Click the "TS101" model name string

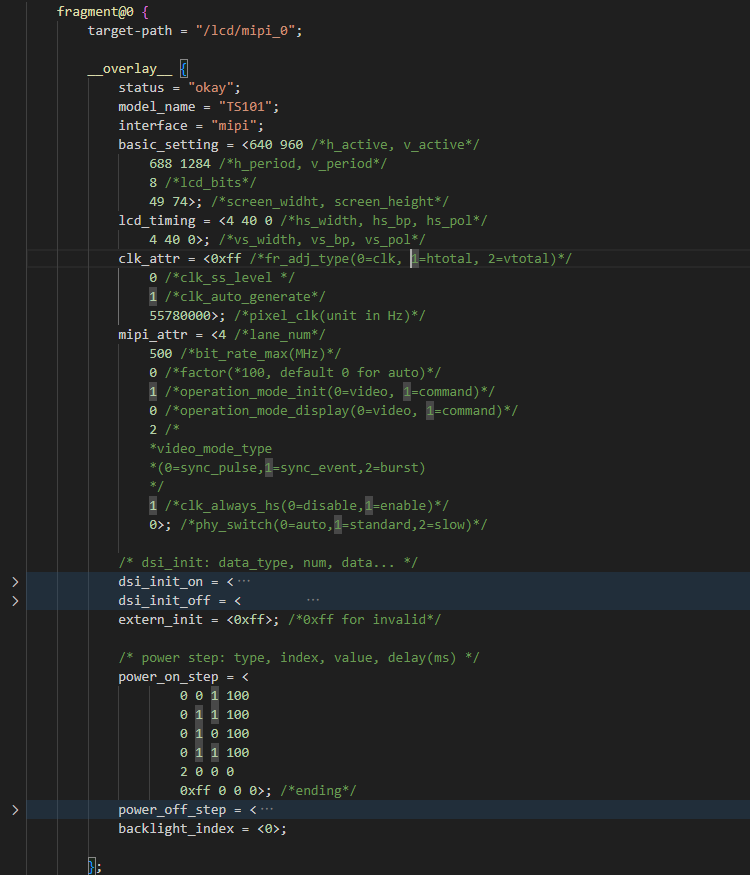point(242,107)
